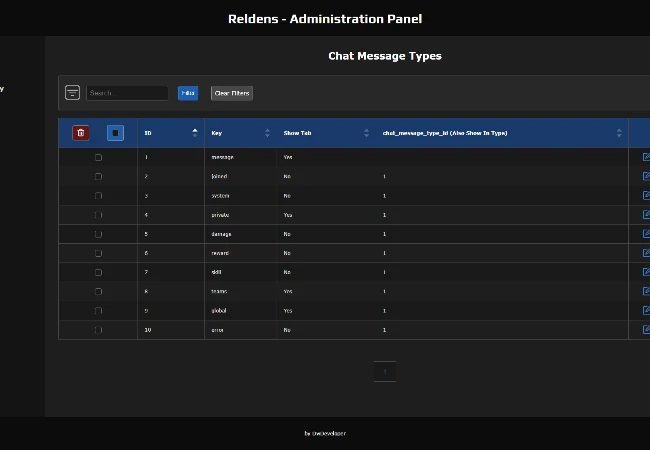Viewport: 650px width, 450px height.
Task: Check the checkbox for the message row
Action: coord(98,157)
